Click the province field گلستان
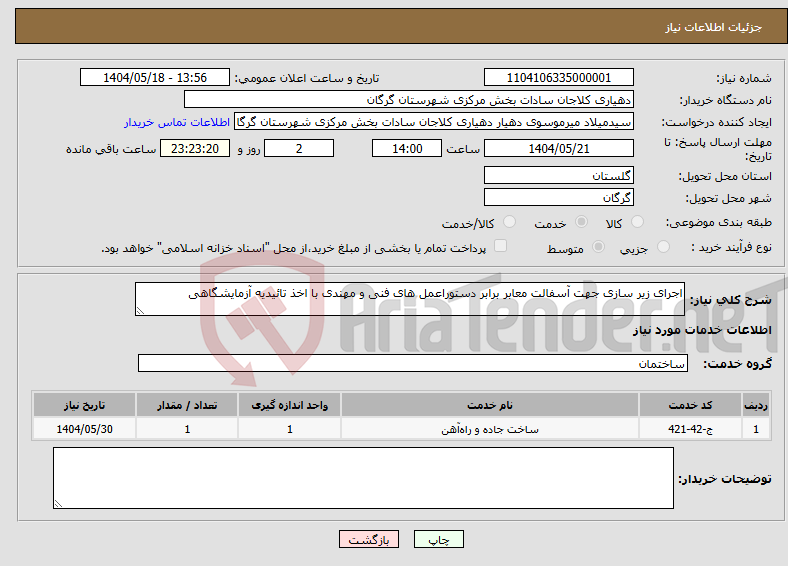 [559, 175]
